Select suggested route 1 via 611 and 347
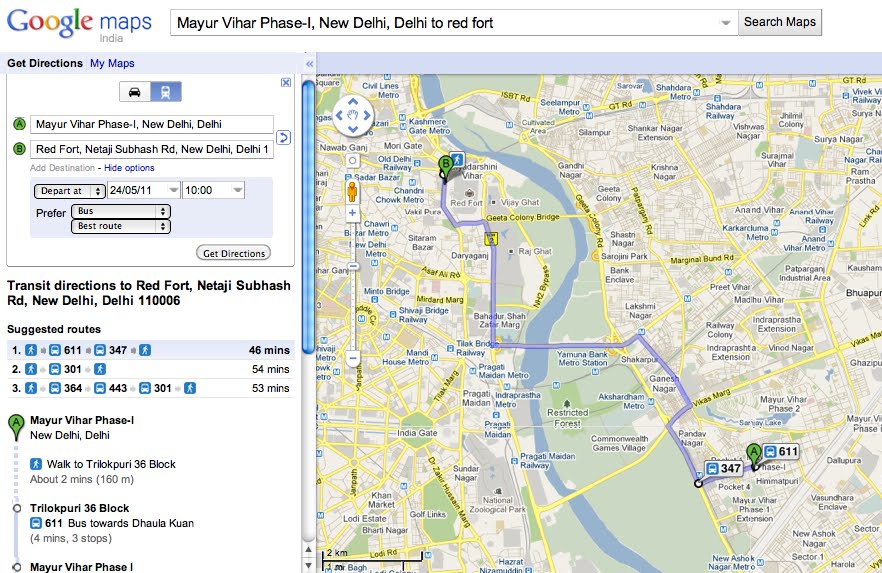The height and width of the screenshot is (573, 882). [x=151, y=350]
